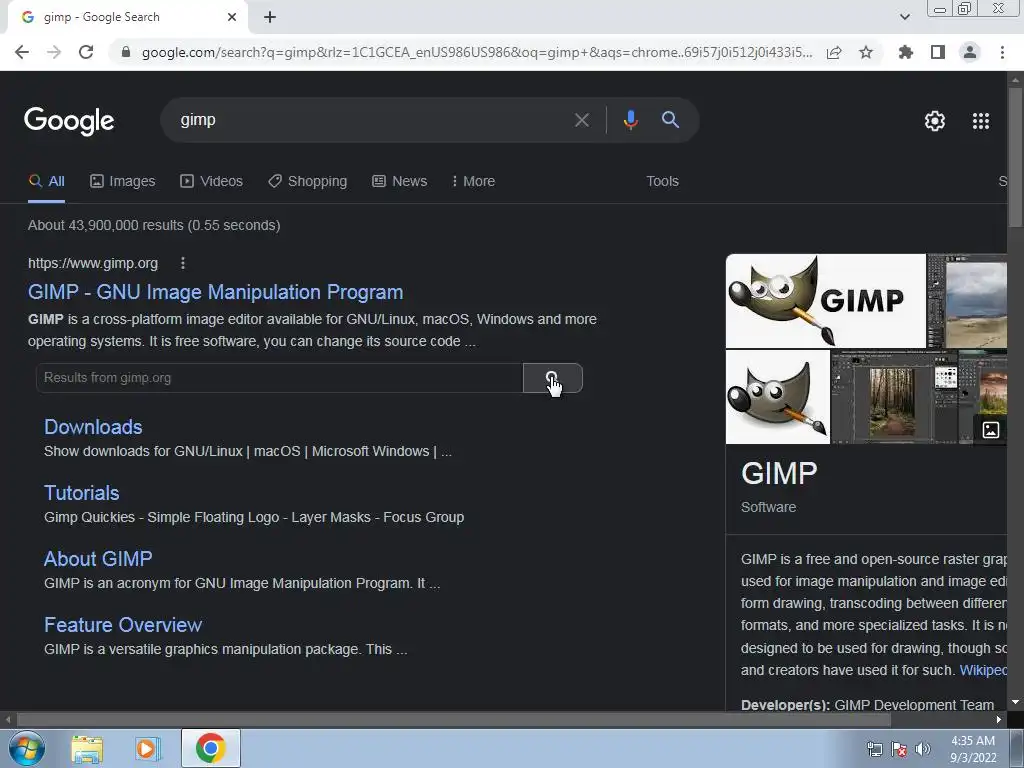Switch to the Videos tab

[x=212, y=181]
